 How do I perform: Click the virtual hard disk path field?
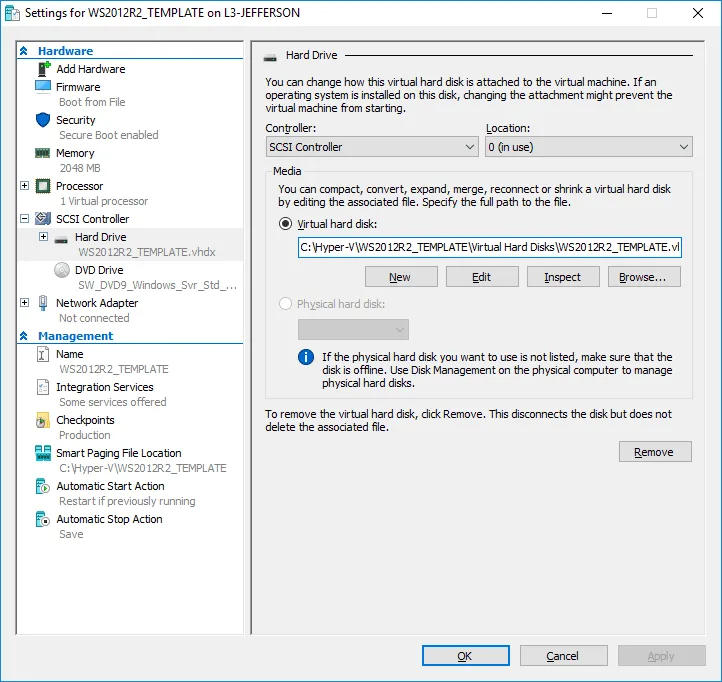489,247
